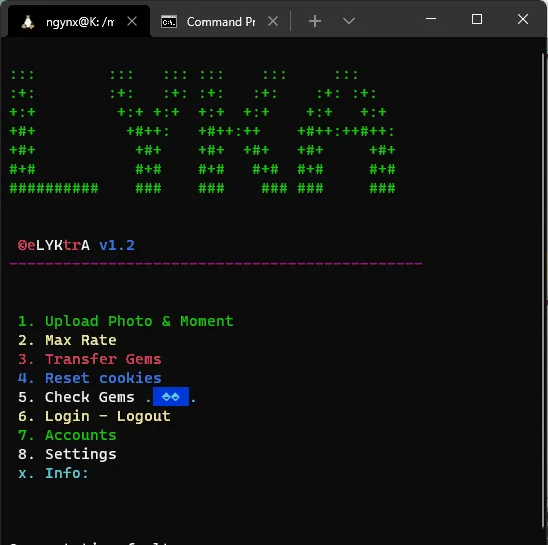Open a new terminal tab
This screenshot has height=545, width=548.
315,21
